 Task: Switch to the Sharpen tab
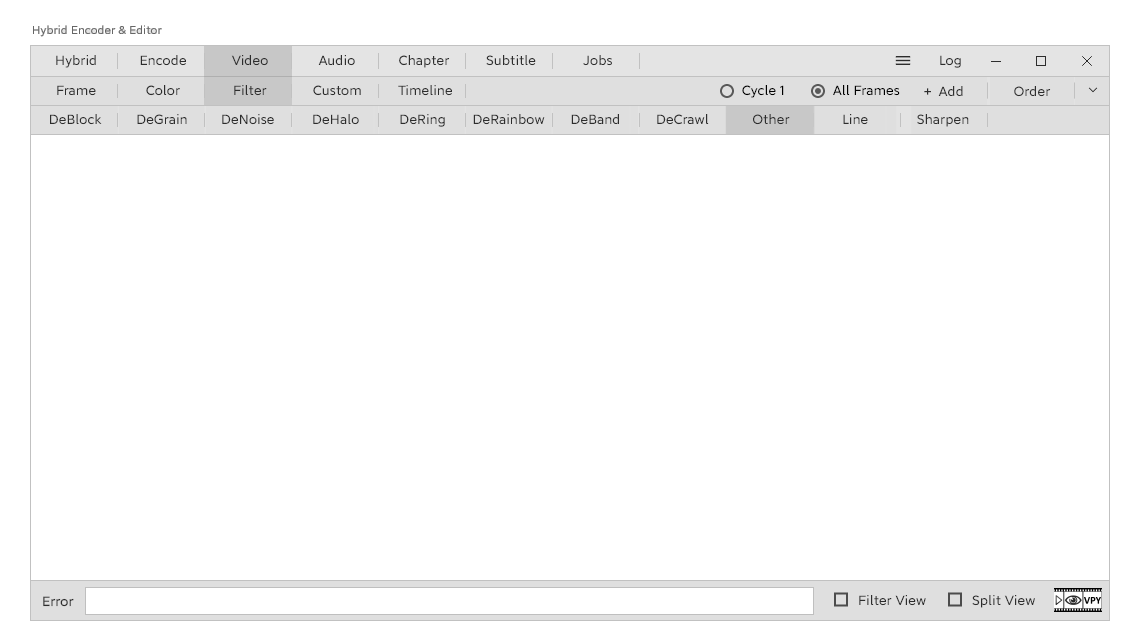click(x=942, y=120)
